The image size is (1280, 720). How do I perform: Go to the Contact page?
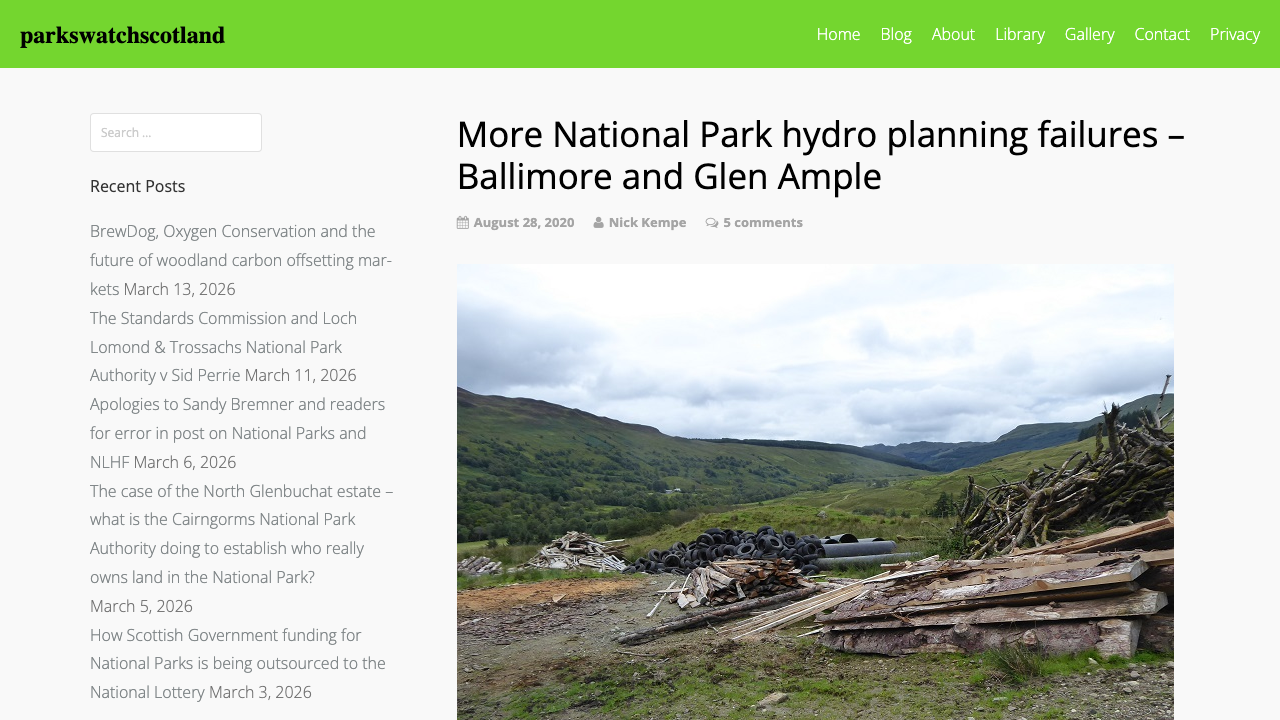[1162, 33]
